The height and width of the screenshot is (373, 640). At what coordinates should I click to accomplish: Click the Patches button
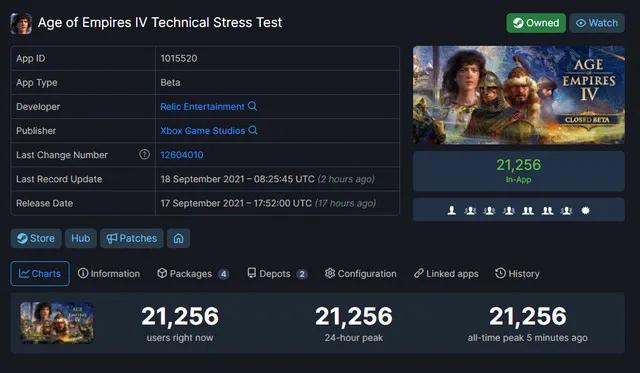(x=131, y=238)
